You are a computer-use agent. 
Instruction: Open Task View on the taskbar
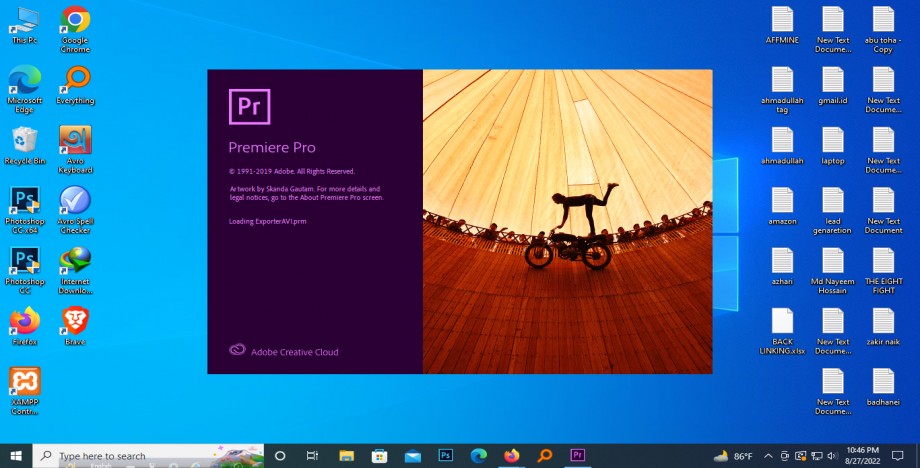[313, 456]
